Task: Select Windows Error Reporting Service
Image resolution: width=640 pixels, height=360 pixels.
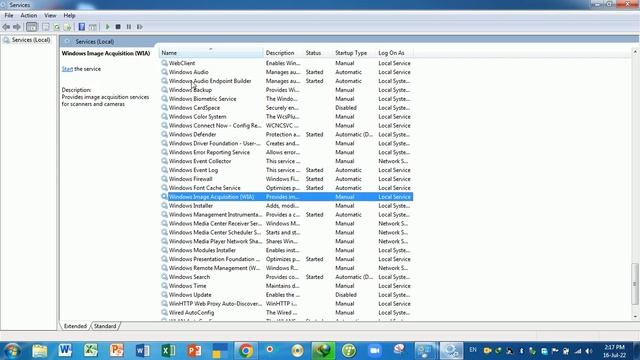Action: [286, 152]
